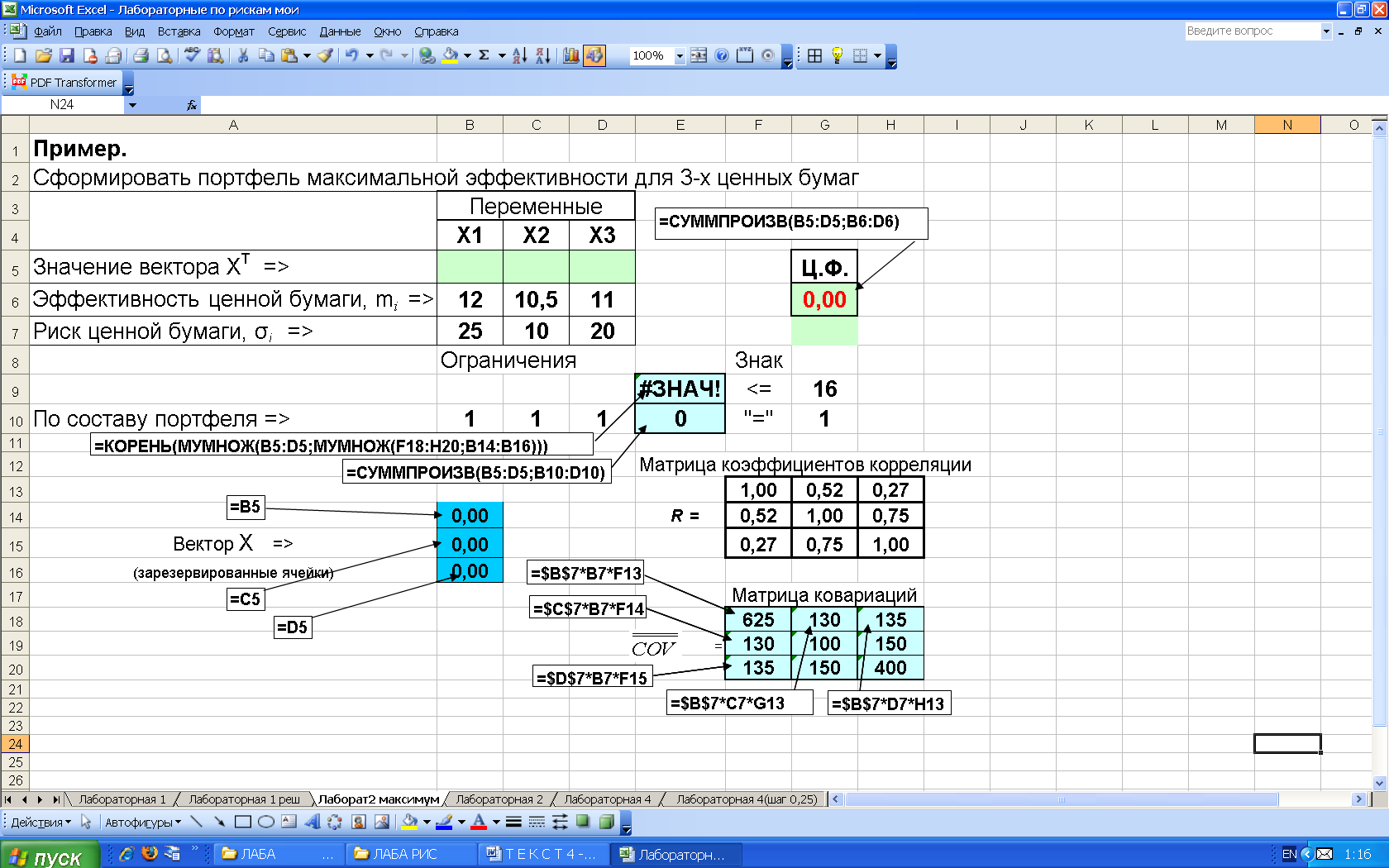Insert a picture from file via drawing toolbar
The height and width of the screenshot is (868, 1389).
click(x=381, y=822)
